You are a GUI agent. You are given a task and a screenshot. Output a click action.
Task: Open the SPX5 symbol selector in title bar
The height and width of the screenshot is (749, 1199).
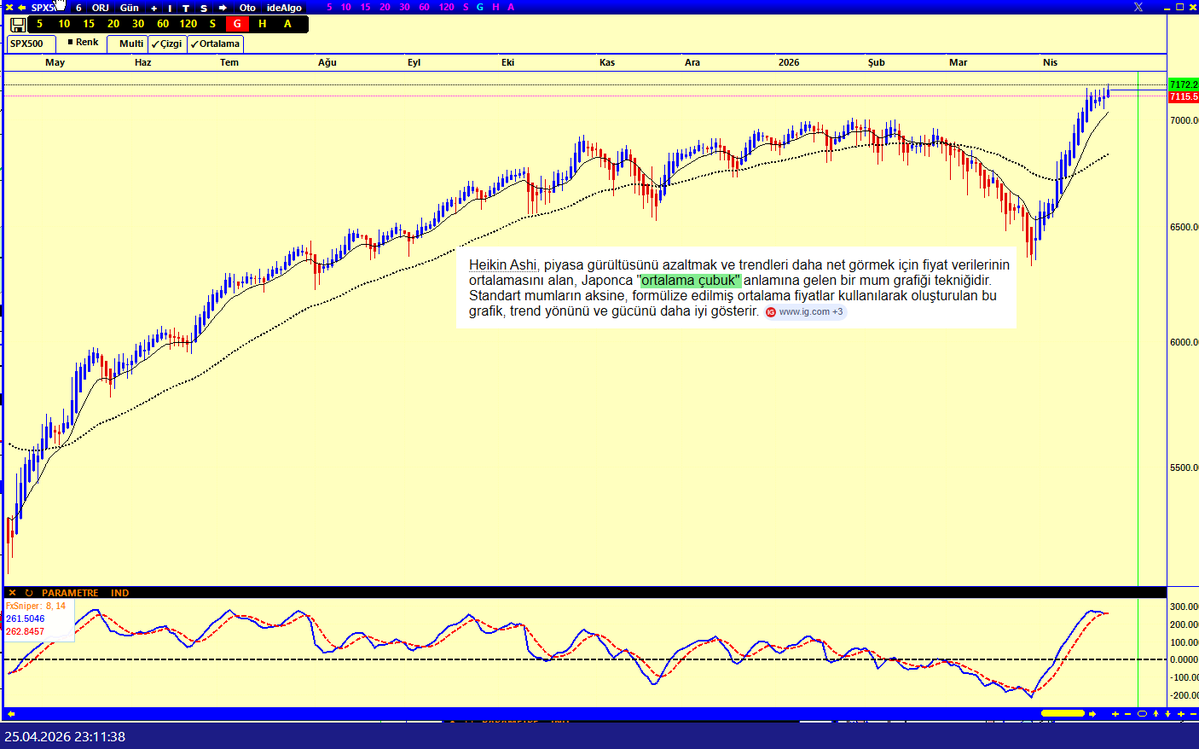[x=43, y=8]
